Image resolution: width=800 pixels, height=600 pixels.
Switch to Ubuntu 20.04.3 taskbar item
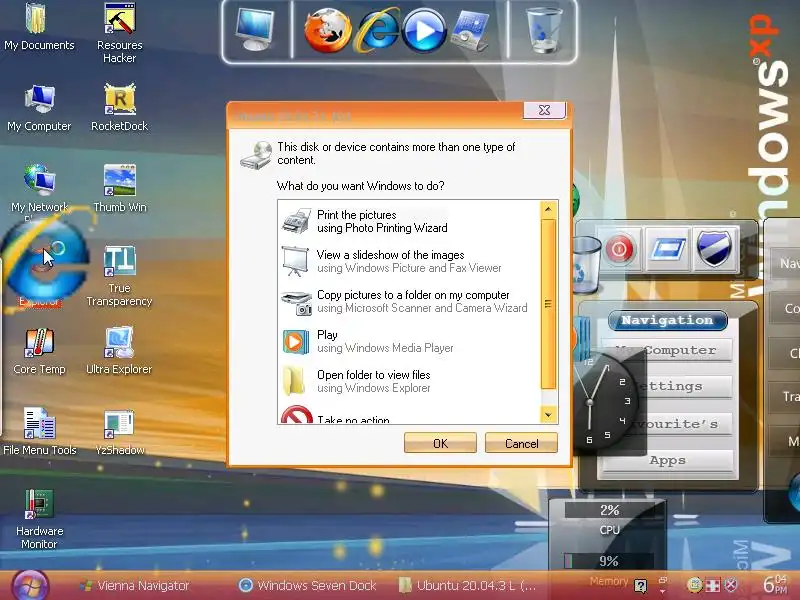pos(467,585)
